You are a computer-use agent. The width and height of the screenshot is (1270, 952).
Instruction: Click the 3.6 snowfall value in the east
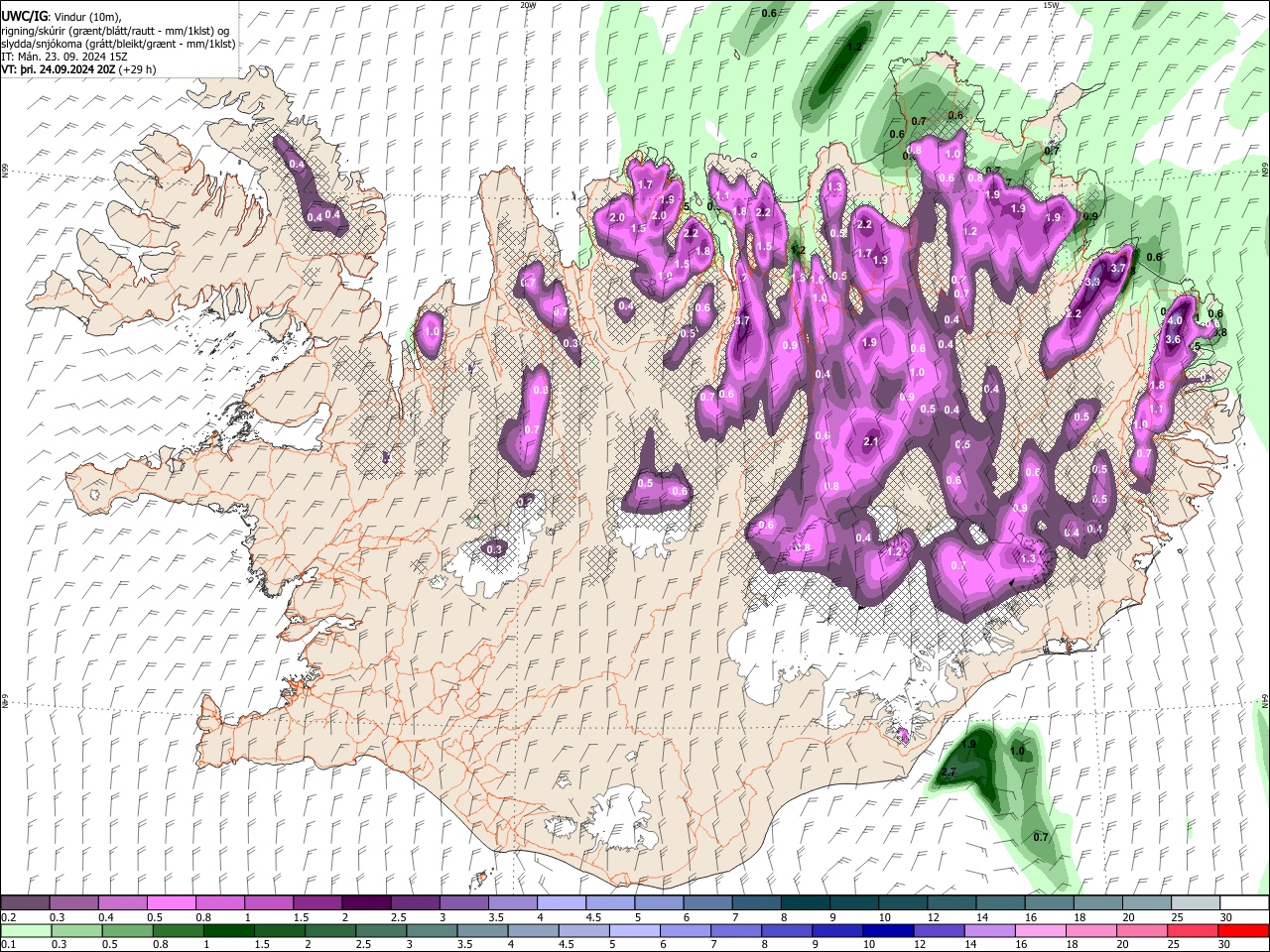[x=1172, y=339]
